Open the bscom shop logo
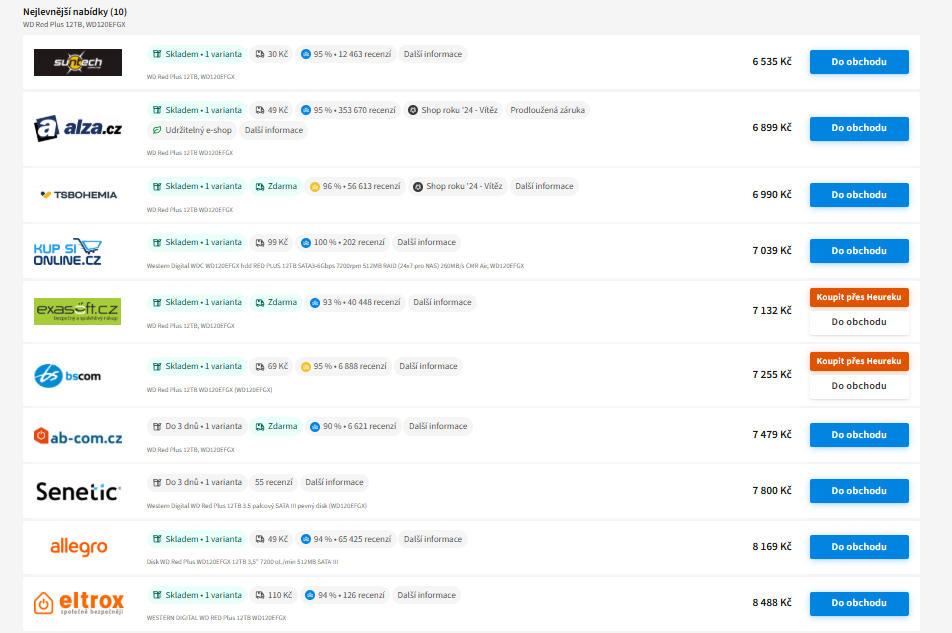 click(x=67, y=376)
